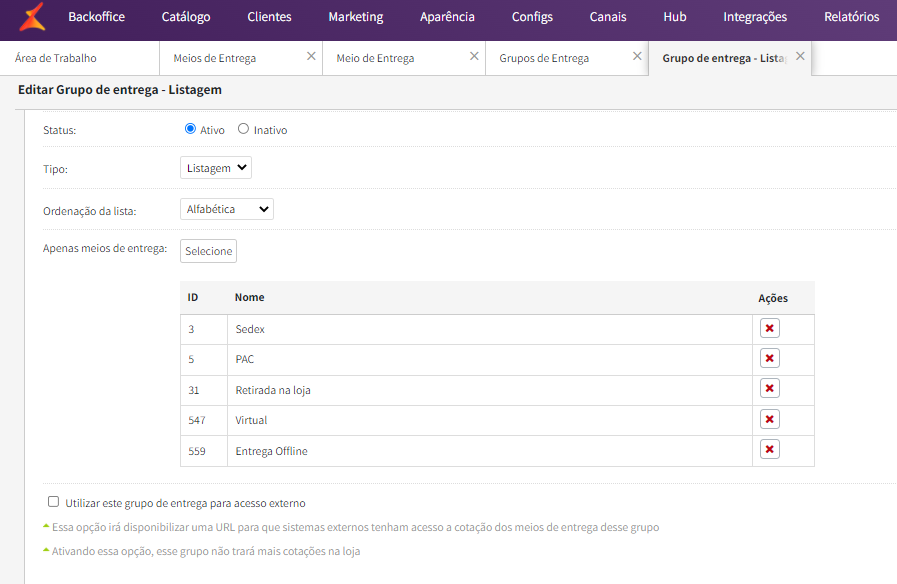The width and height of the screenshot is (897, 584).
Task: Open the Hub menu
Action: (x=675, y=17)
